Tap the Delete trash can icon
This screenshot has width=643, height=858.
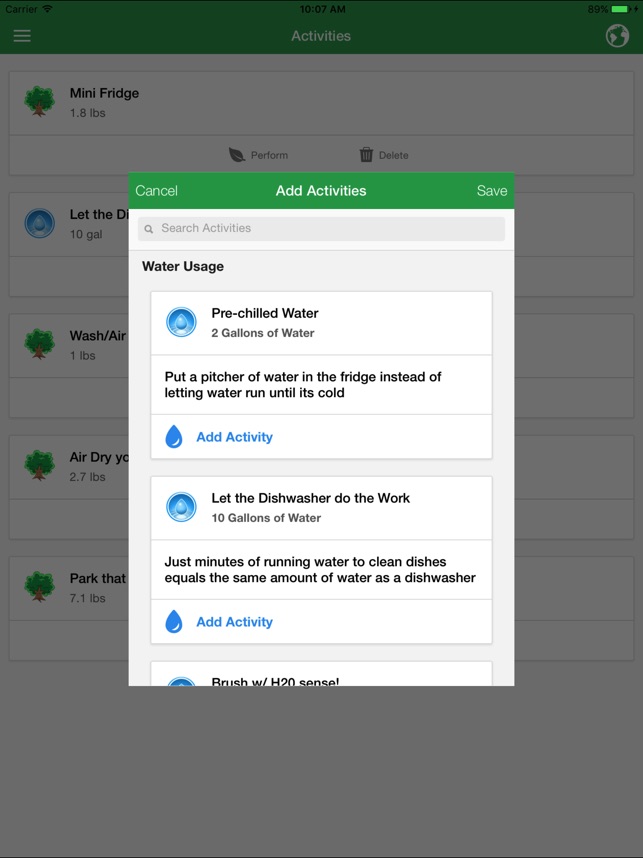(366, 155)
